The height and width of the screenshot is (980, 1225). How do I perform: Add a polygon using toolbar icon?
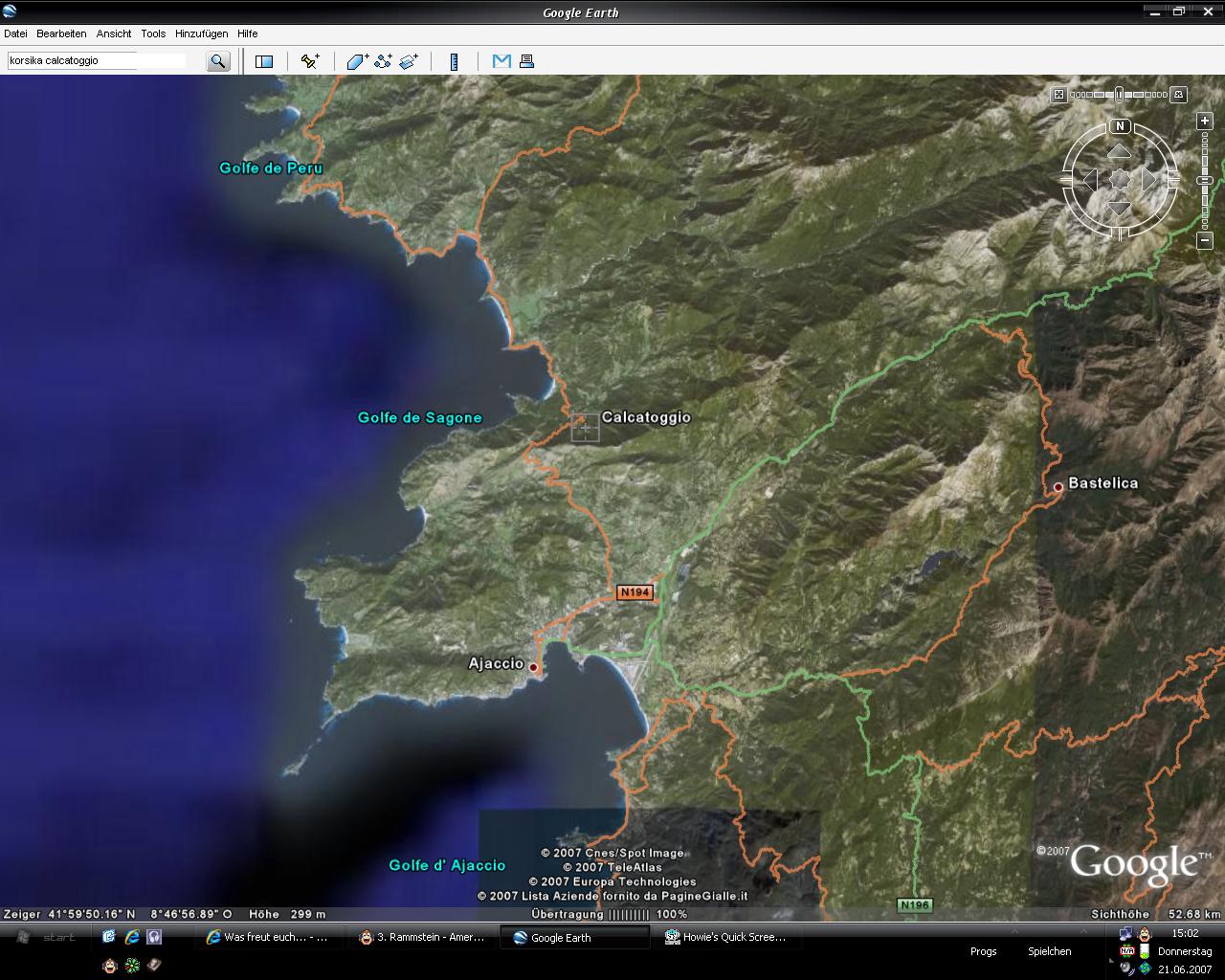[357, 61]
